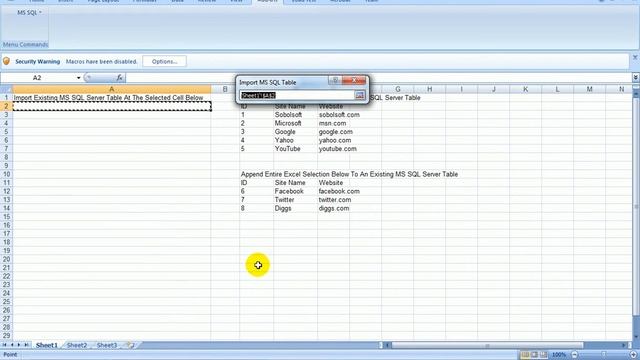
Task: Click the Insert Worksheet tab icon
Action: click(131, 345)
